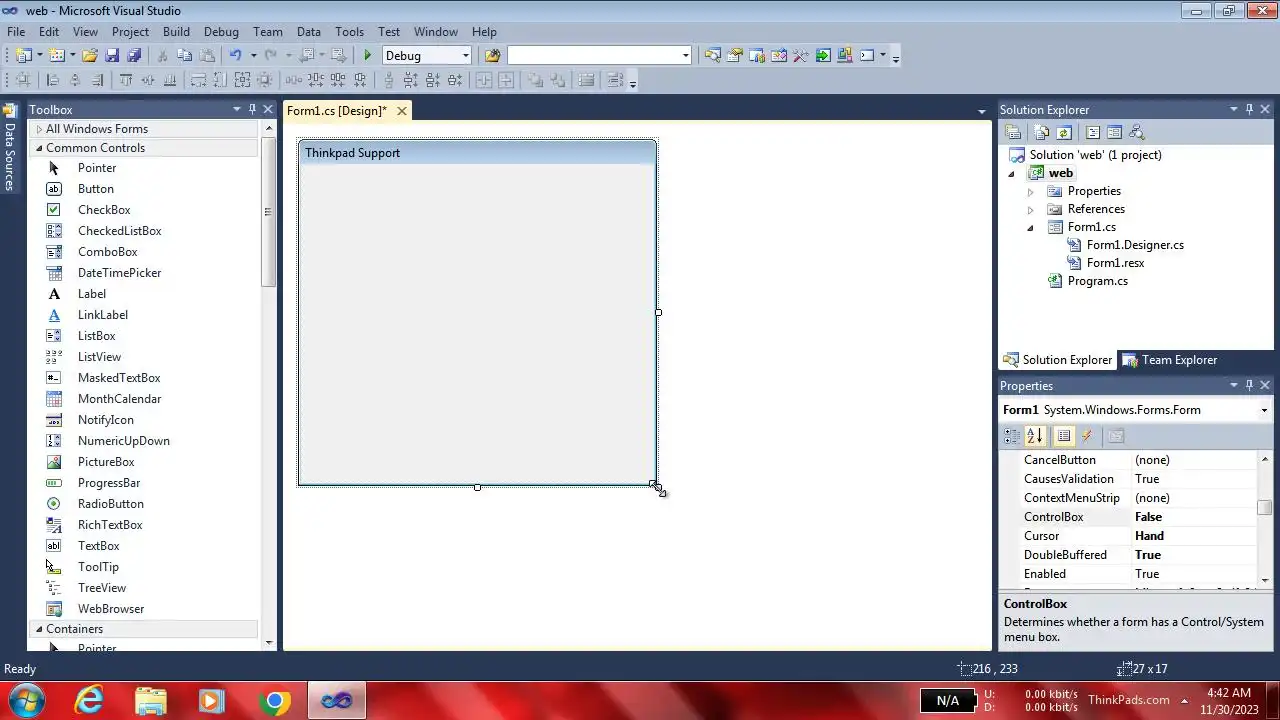Click the Properties grid vertical scrollbar
Screen dimensions: 1280x720
[x=1265, y=518]
